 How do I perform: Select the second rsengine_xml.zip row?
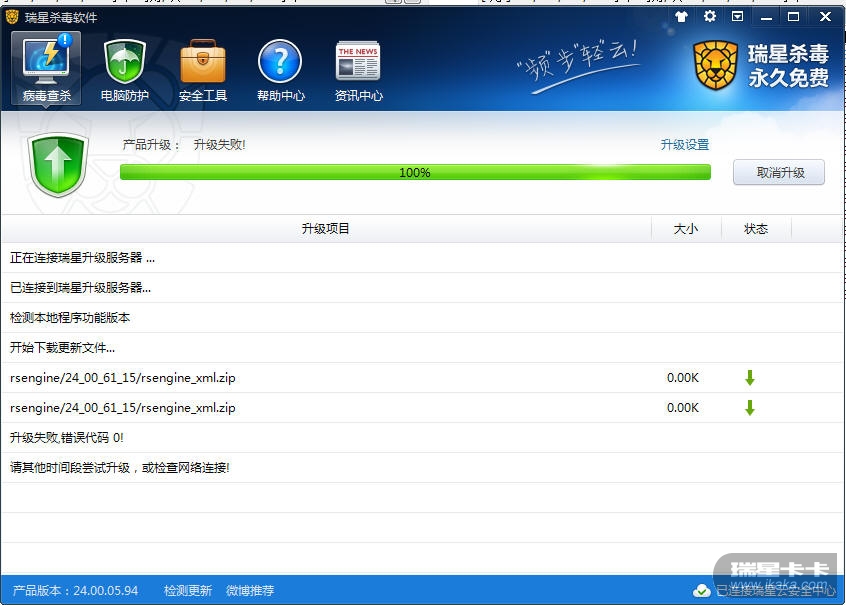(422, 407)
